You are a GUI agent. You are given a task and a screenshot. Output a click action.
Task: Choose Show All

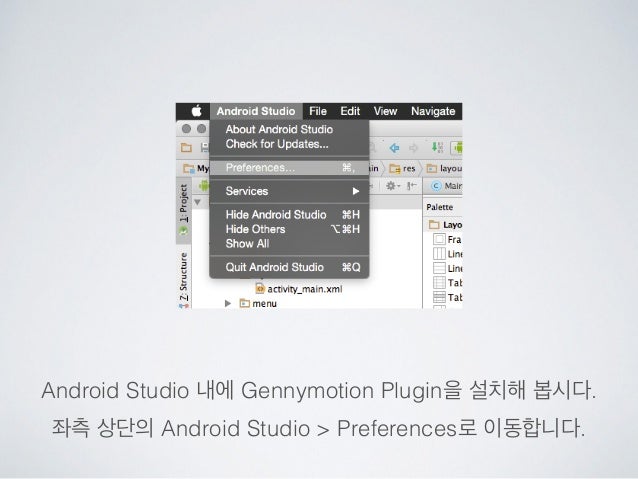point(289,244)
